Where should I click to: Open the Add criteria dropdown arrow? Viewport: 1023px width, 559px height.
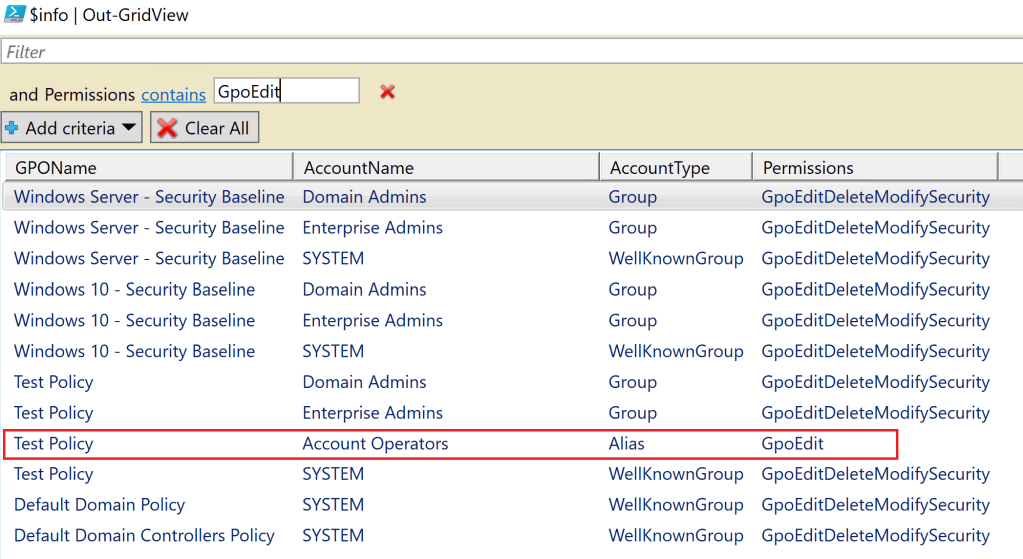(x=129, y=128)
